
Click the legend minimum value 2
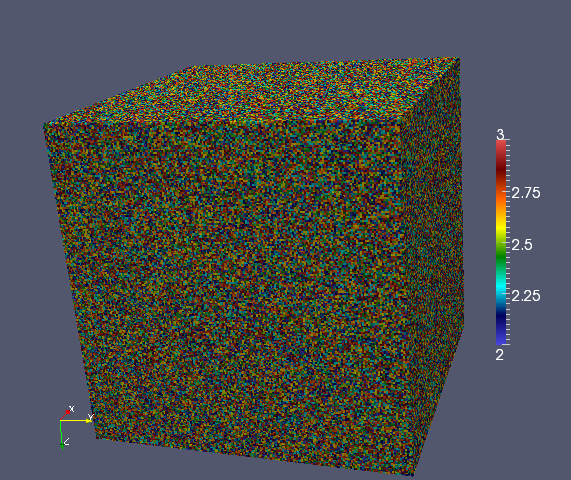point(500,355)
